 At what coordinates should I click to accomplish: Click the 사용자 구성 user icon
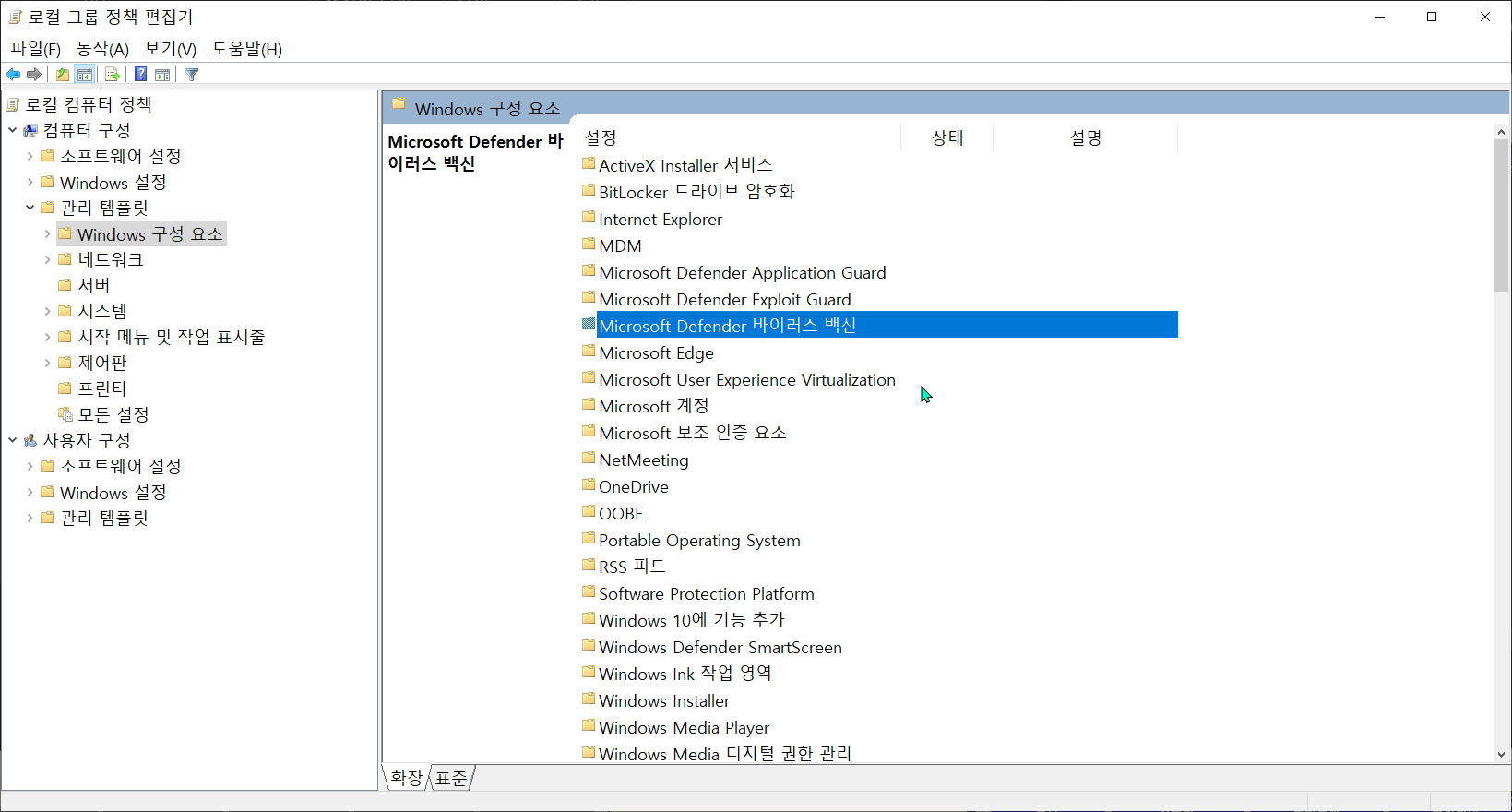click(30, 440)
